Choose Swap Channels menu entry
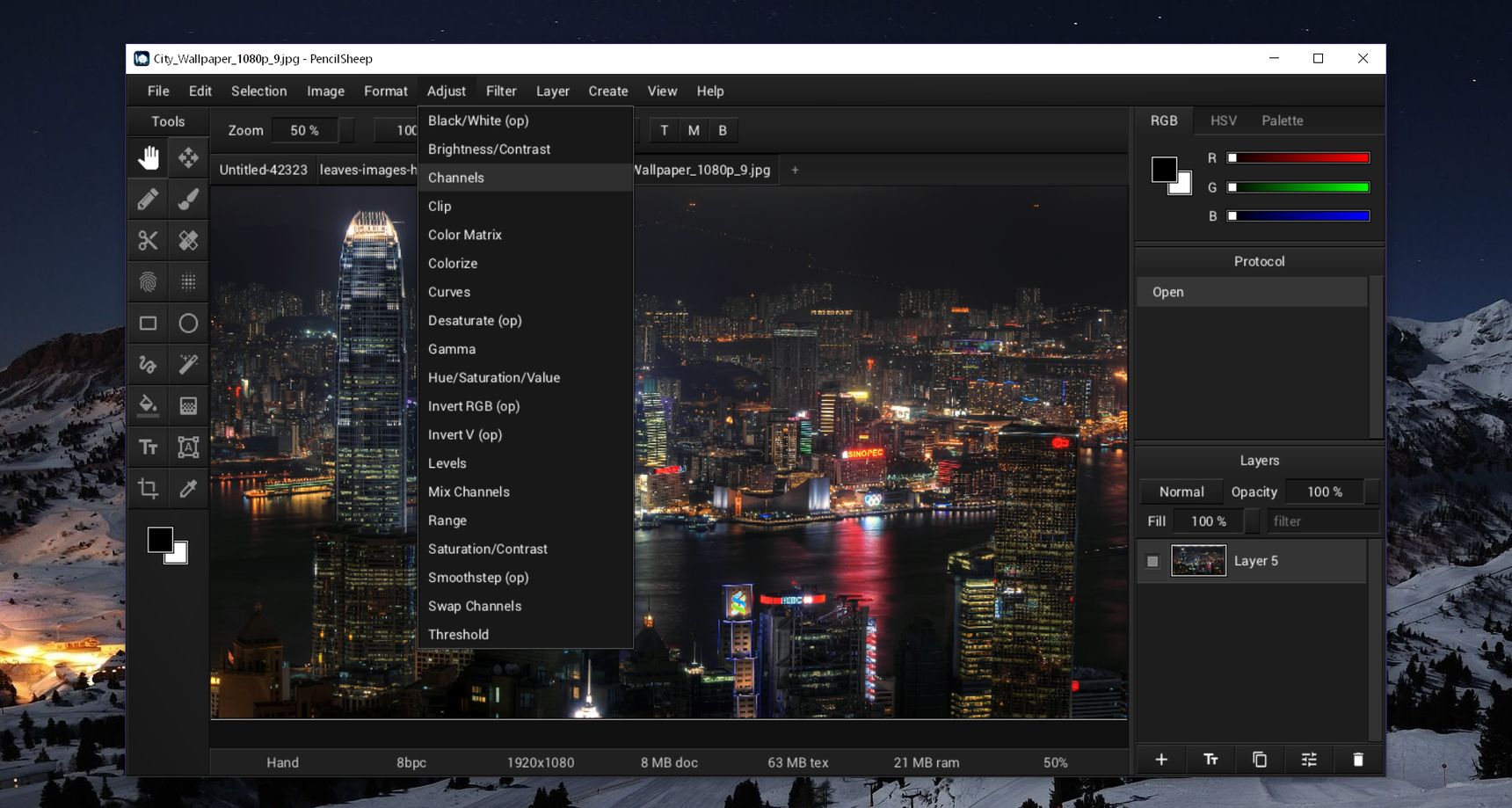The width and height of the screenshot is (1512, 808). [526, 606]
